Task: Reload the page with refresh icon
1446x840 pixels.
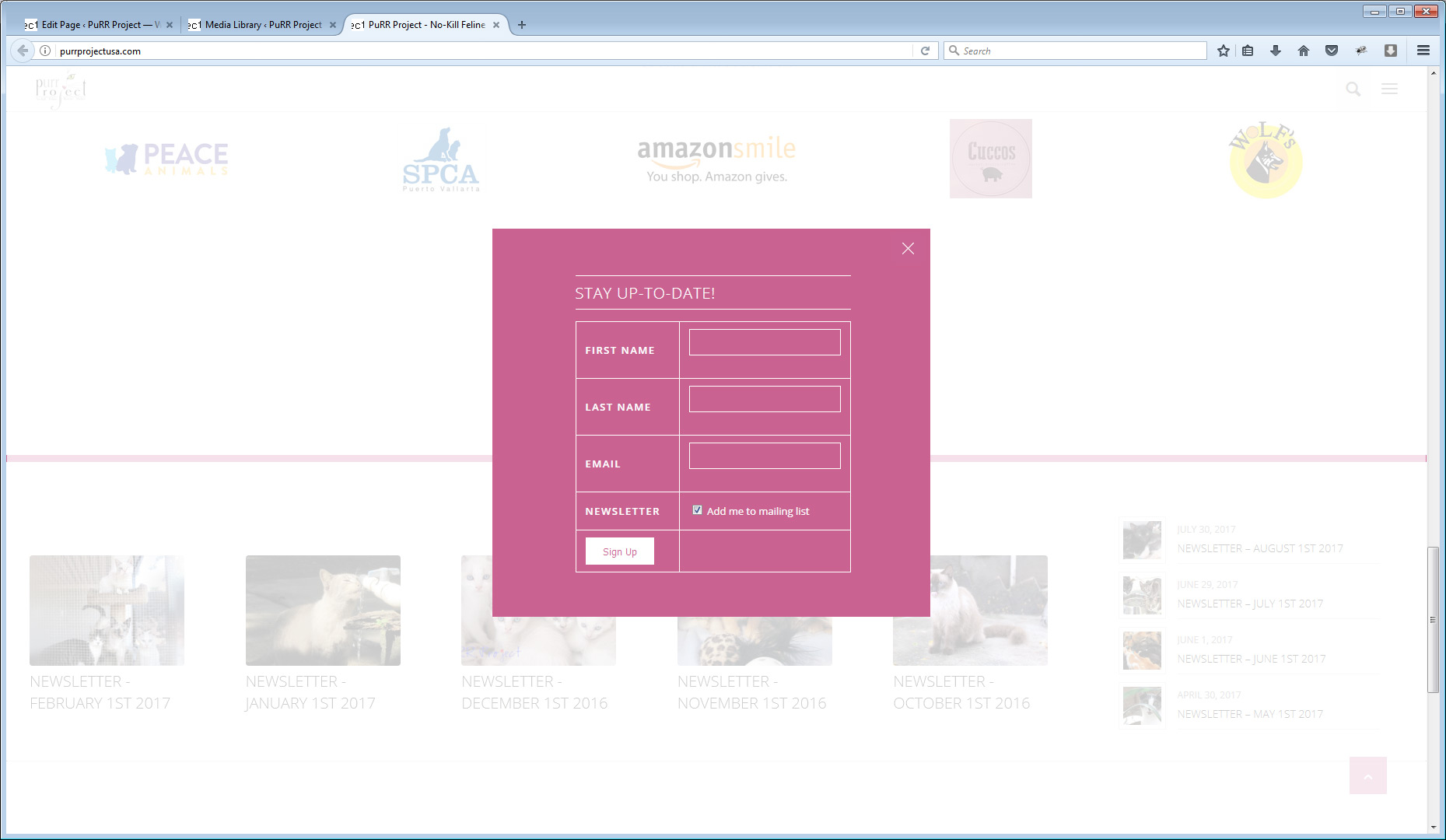Action: [925, 51]
